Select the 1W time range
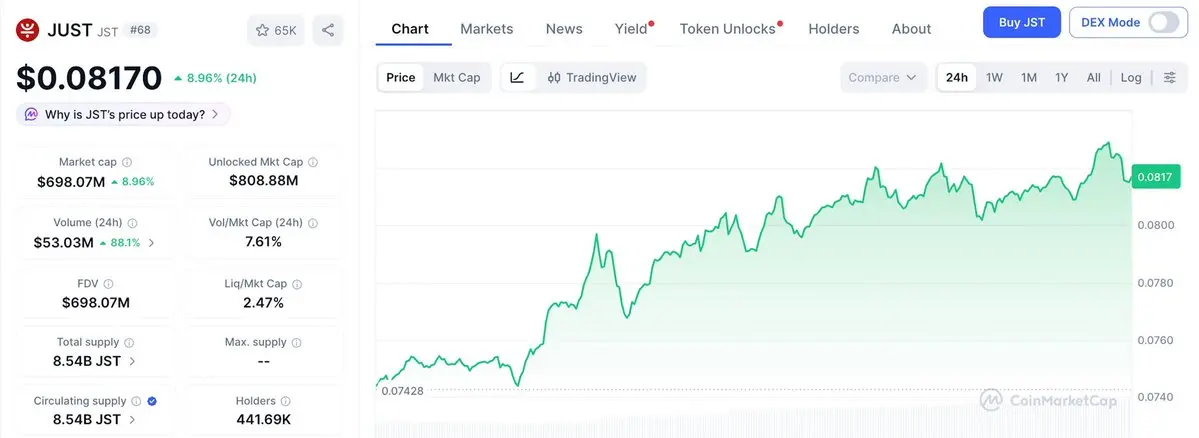 coord(994,77)
